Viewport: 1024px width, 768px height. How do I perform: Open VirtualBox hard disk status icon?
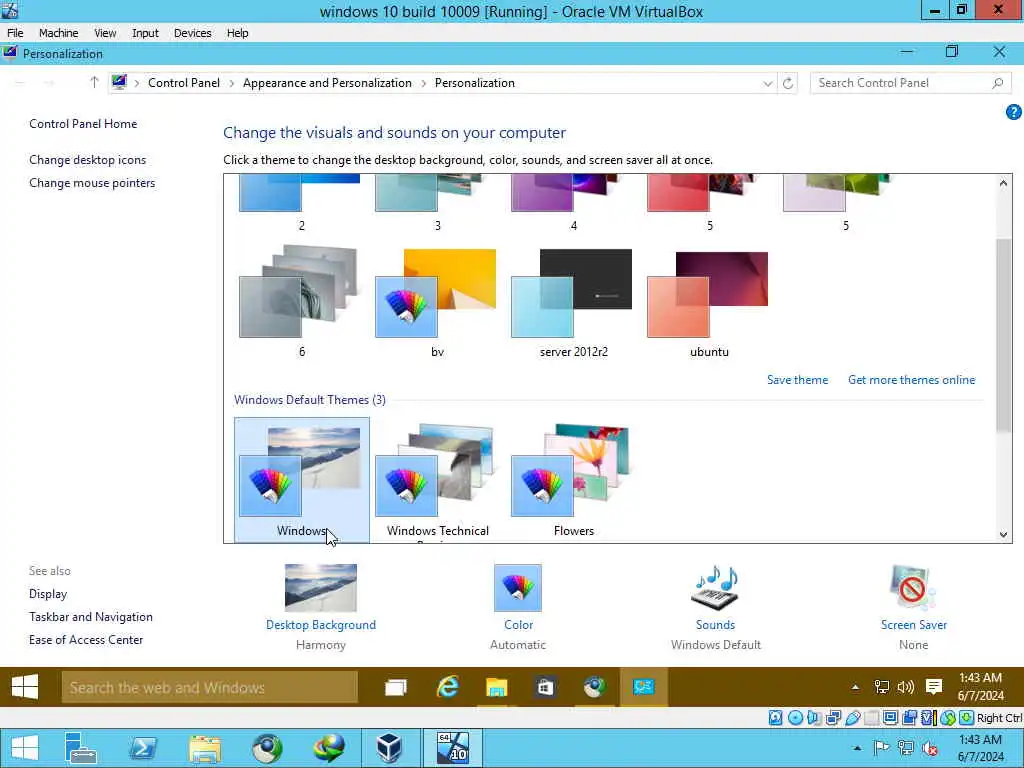[x=775, y=718]
